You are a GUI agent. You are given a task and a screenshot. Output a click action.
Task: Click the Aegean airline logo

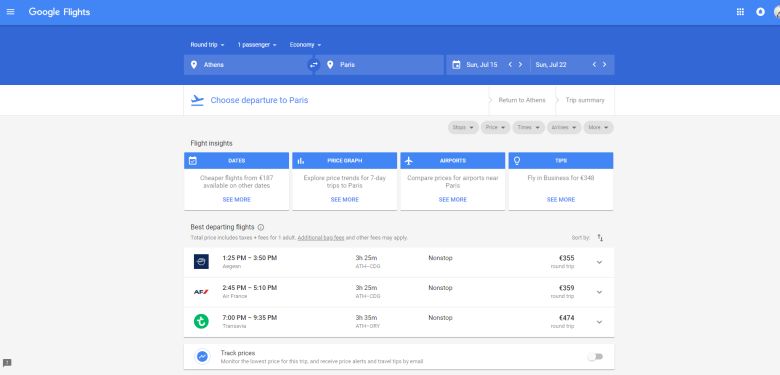pyautogui.click(x=201, y=262)
